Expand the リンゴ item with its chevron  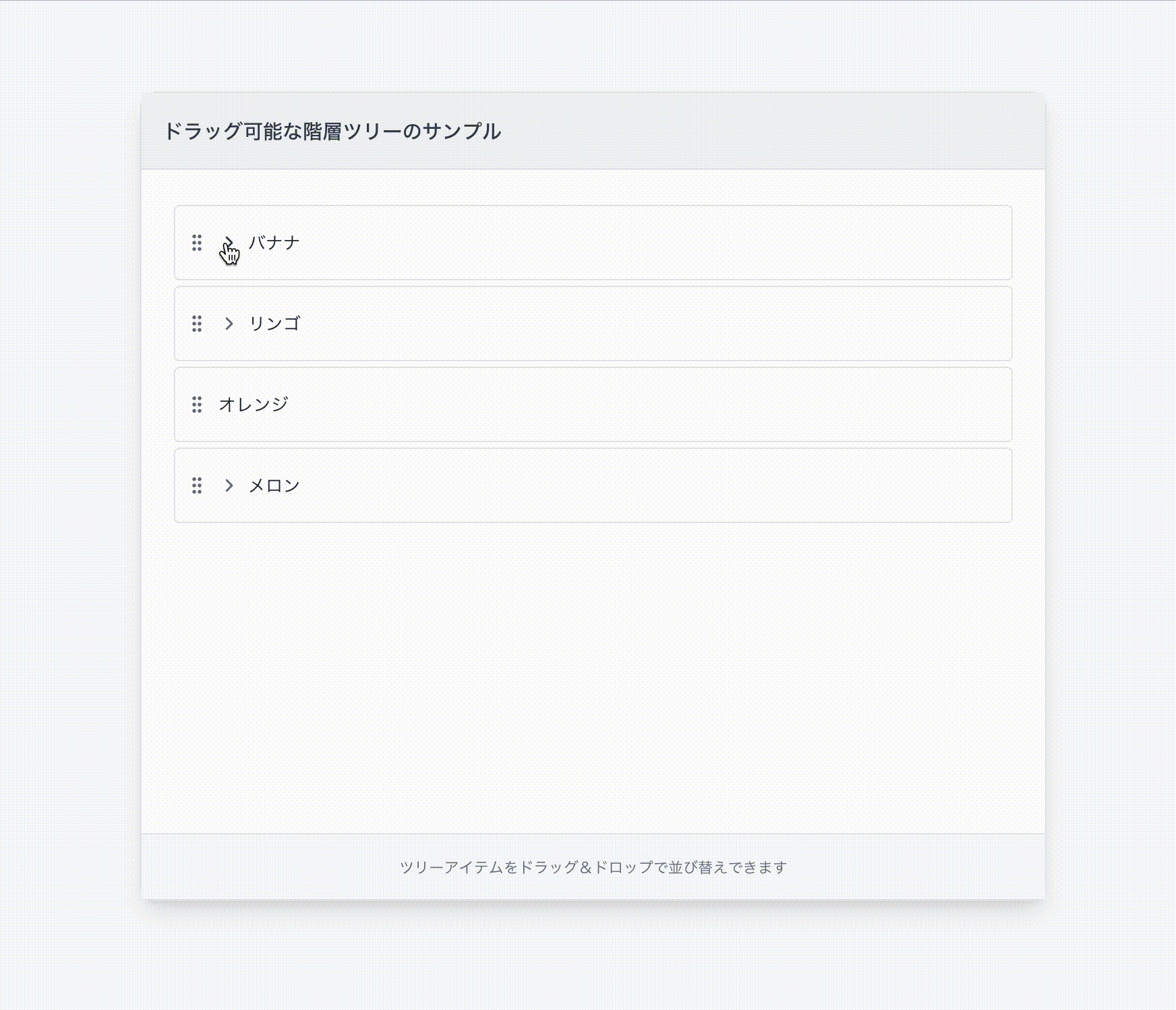[x=229, y=324]
